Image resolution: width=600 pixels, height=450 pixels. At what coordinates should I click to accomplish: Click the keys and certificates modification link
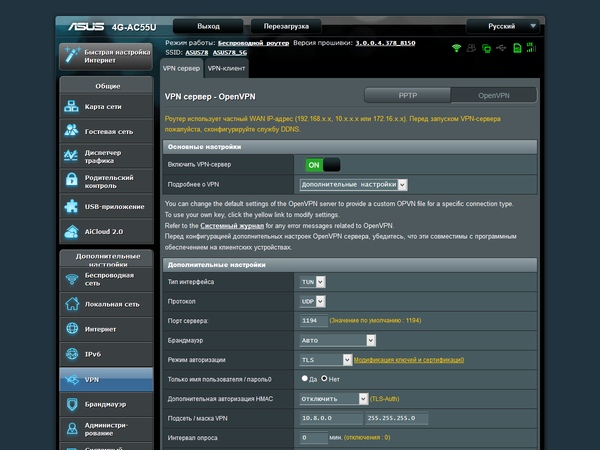pos(409,360)
